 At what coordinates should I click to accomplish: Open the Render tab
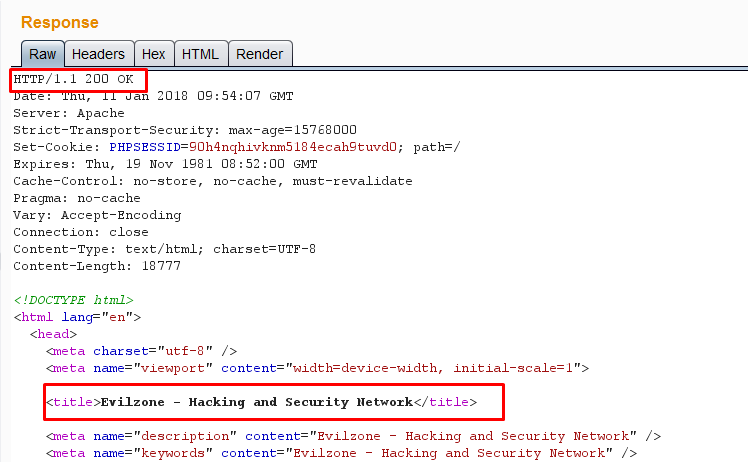[260, 54]
